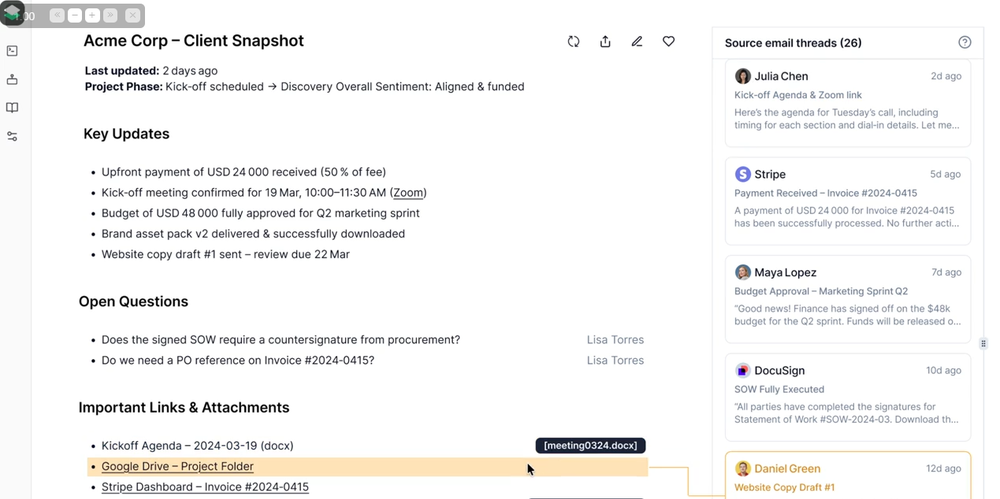The height and width of the screenshot is (499, 1000).
Task: Click Kickoff Agenda – 2024-03-19 (docx) item
Action: (197, 445)
